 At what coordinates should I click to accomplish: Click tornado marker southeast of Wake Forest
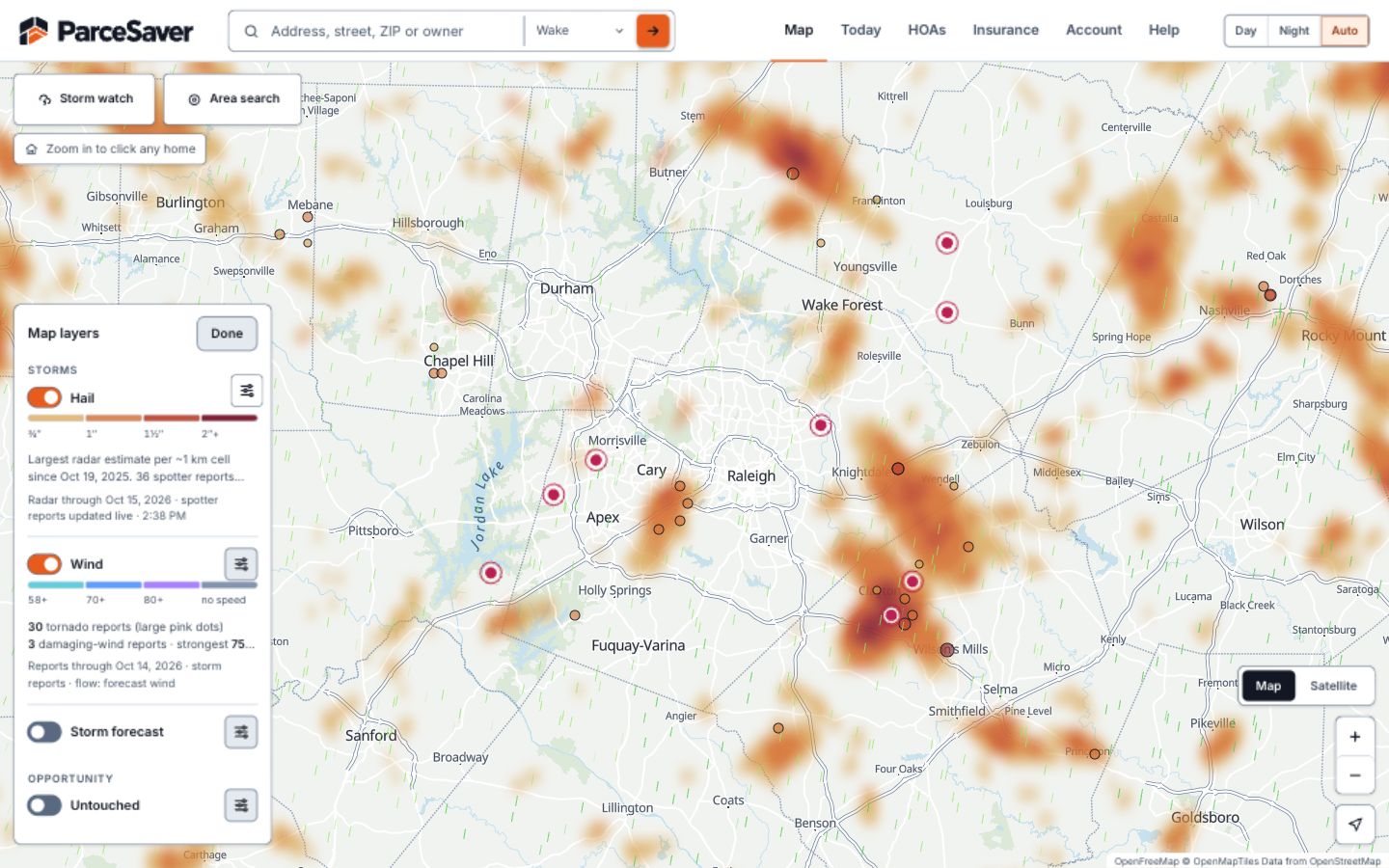tap(947, 312)
